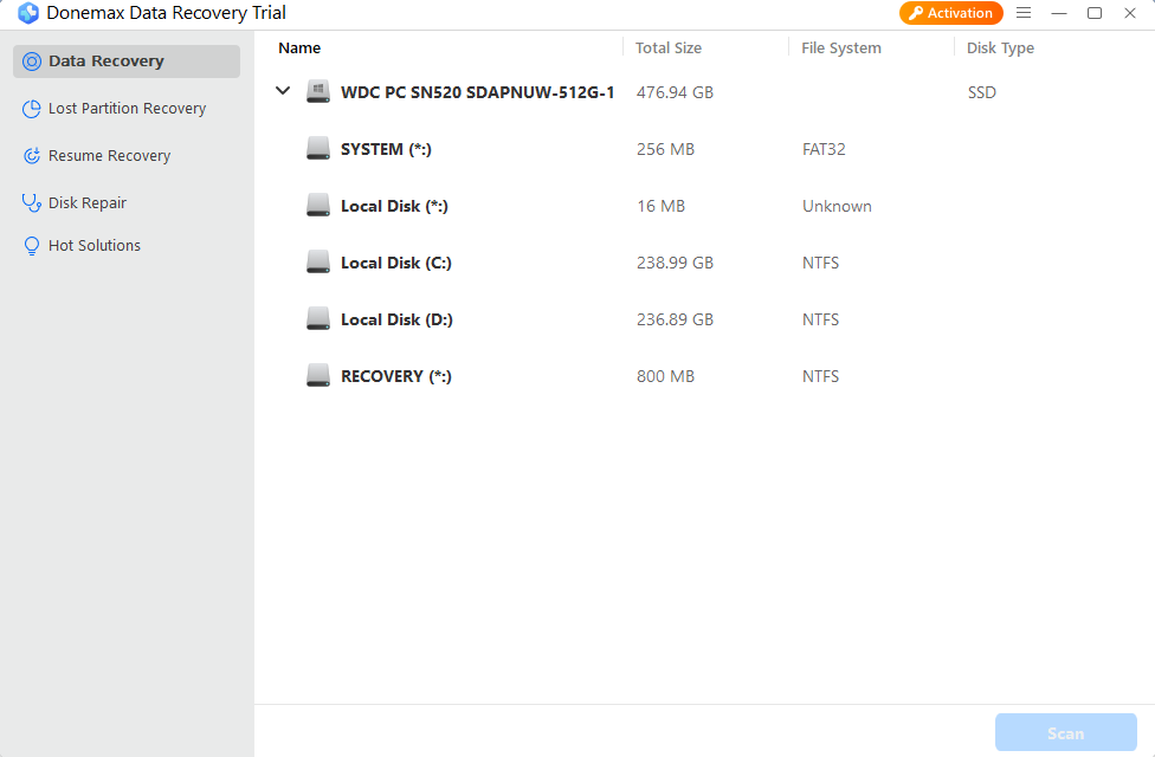Click the 256 MB size value
1155x757 pixels.
tap(665, 149)
